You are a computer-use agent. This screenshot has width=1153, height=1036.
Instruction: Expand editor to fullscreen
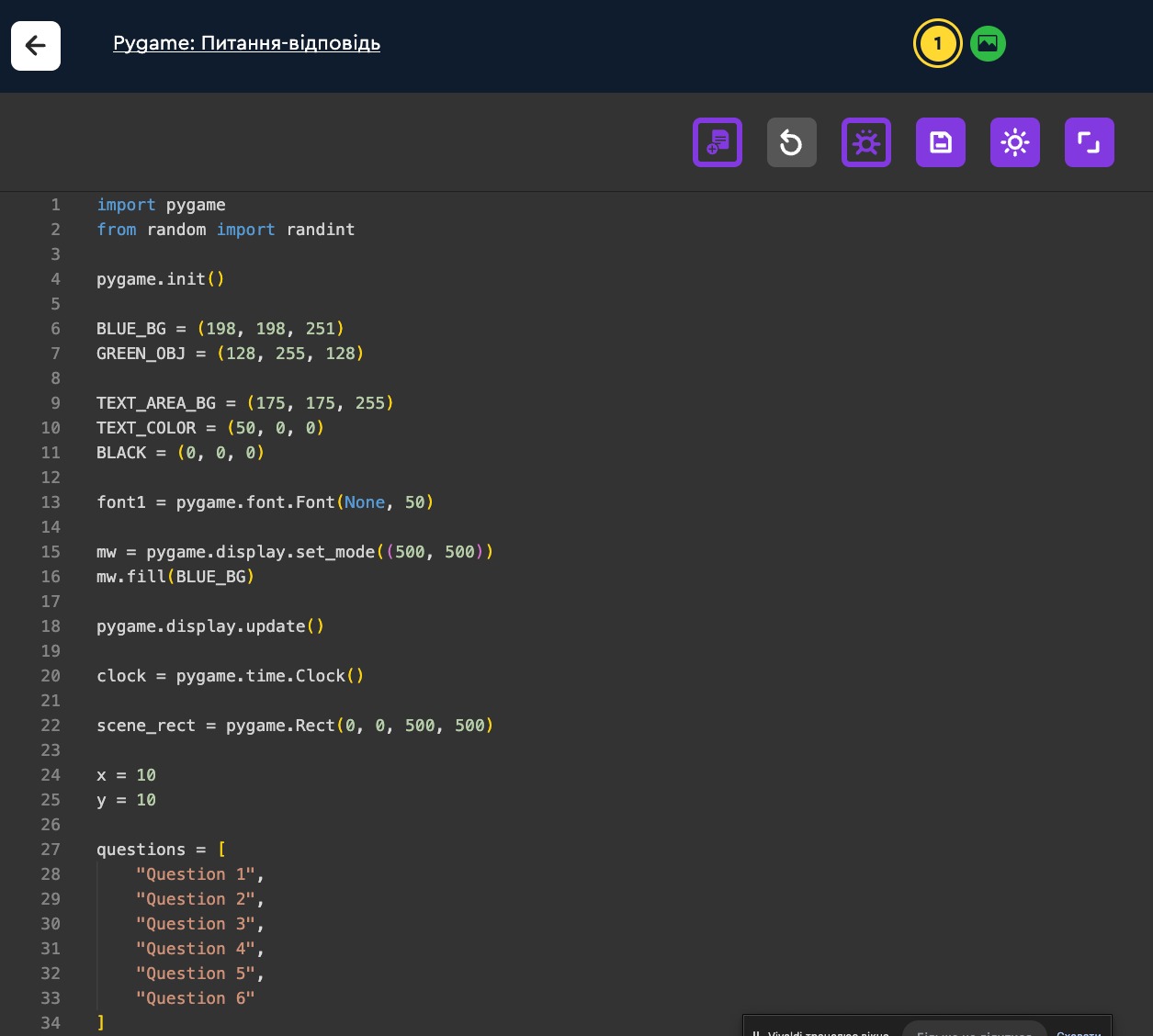point(1089,142)
